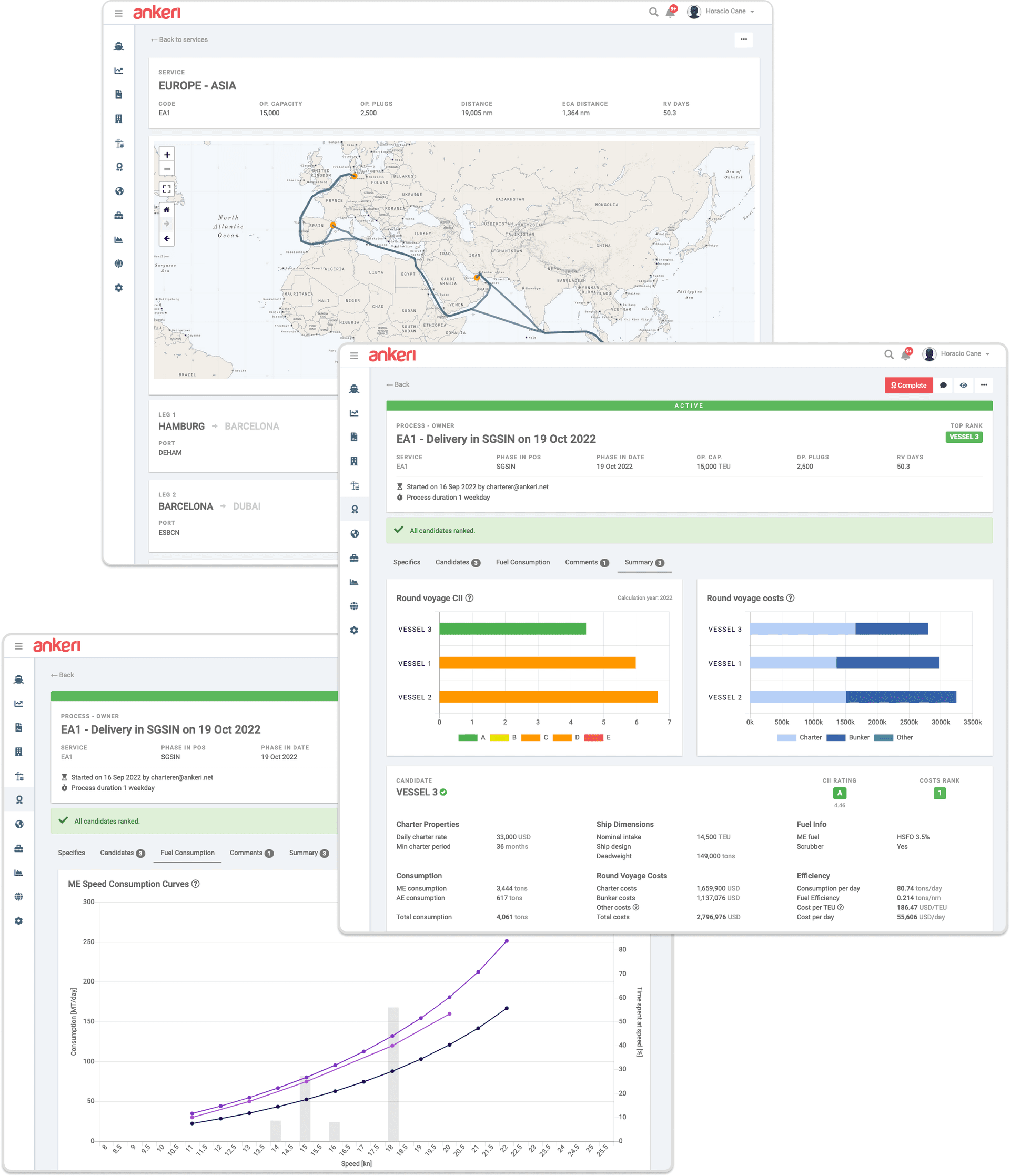The height and width of the screenshot is (1176, 1010).
Task: Open the document icon in the Summary window sidebar
Action: (x=354, y=437)
